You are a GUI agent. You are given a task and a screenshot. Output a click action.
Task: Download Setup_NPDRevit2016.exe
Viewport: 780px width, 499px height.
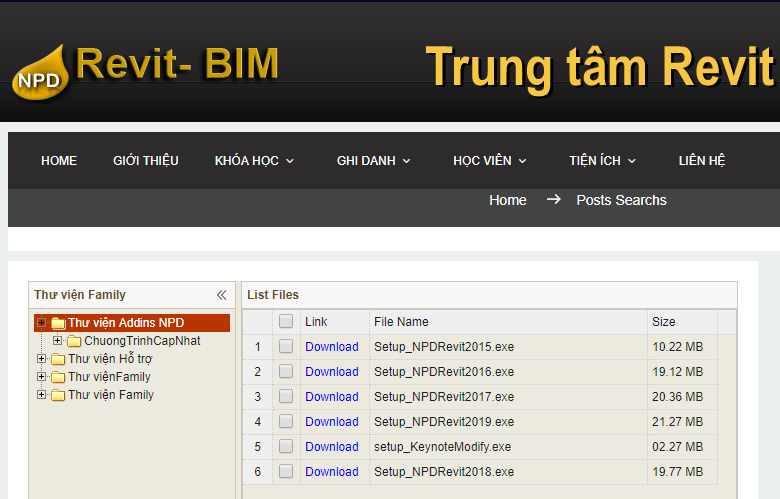pos(332,372)
